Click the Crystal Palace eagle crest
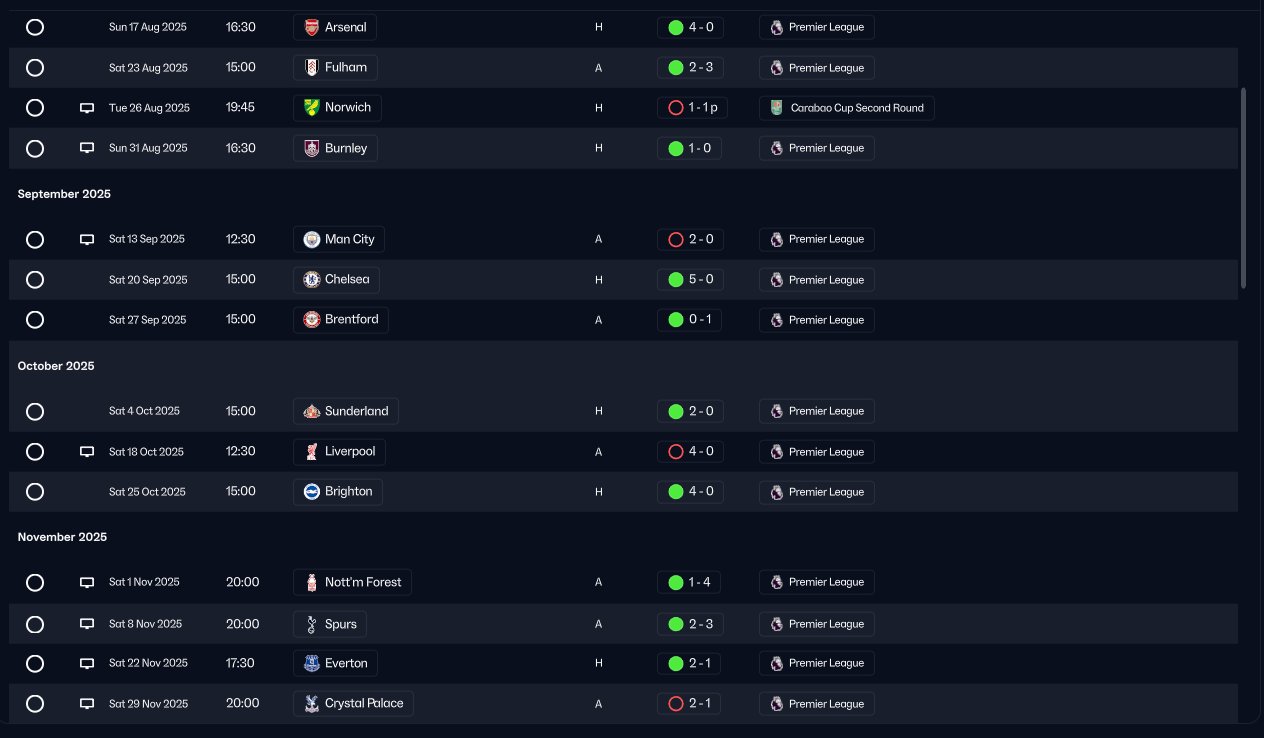 click(x=312, y=704)
